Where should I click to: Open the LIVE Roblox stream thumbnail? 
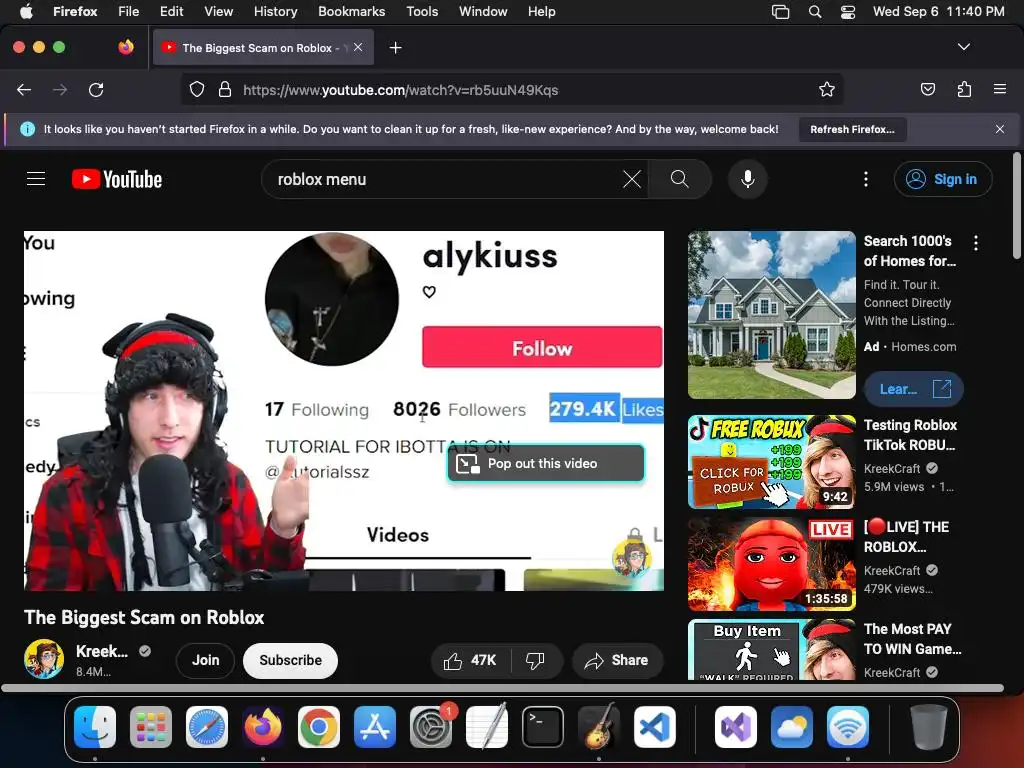pyautogui.click(x=771, y=564)
